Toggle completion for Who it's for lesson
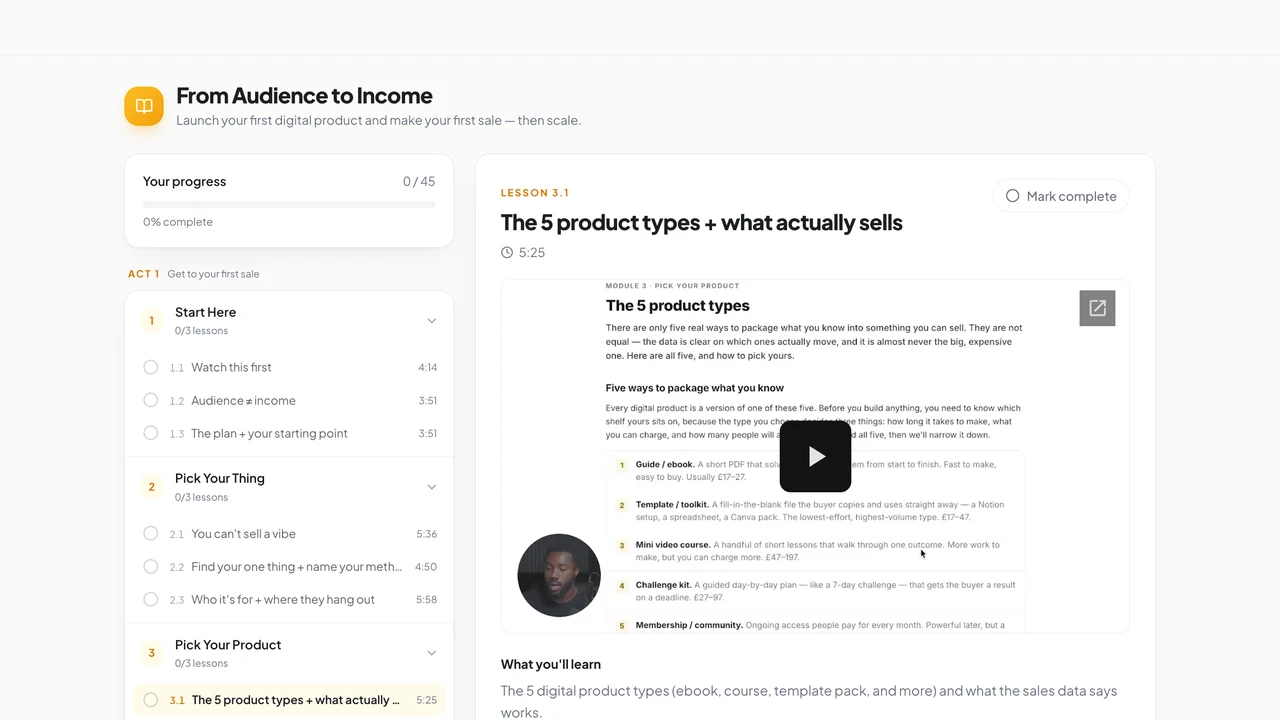The image size is (1280, 720). 151,600
